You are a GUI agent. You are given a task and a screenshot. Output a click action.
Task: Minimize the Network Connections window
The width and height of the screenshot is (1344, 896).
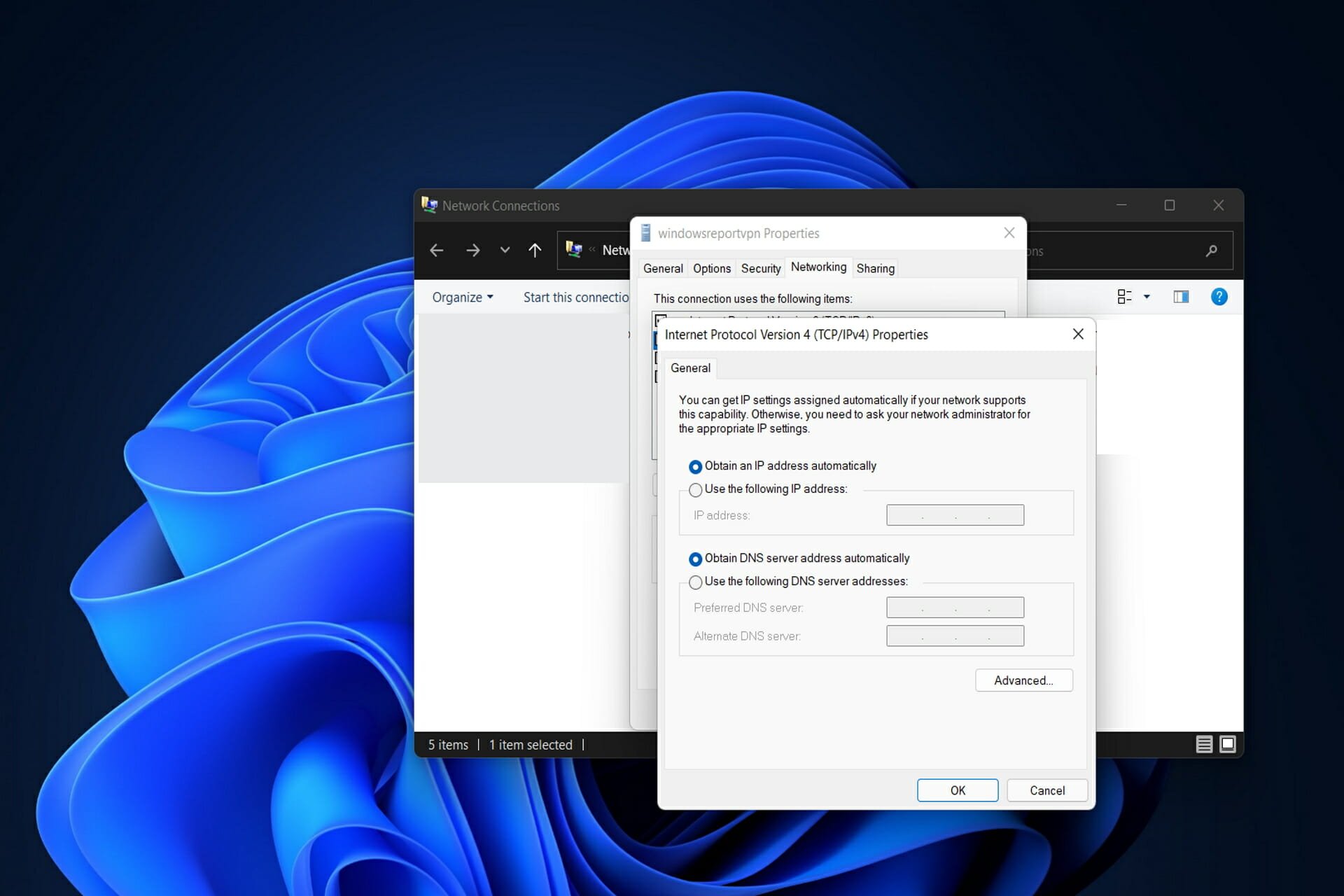coord(1121,205)
